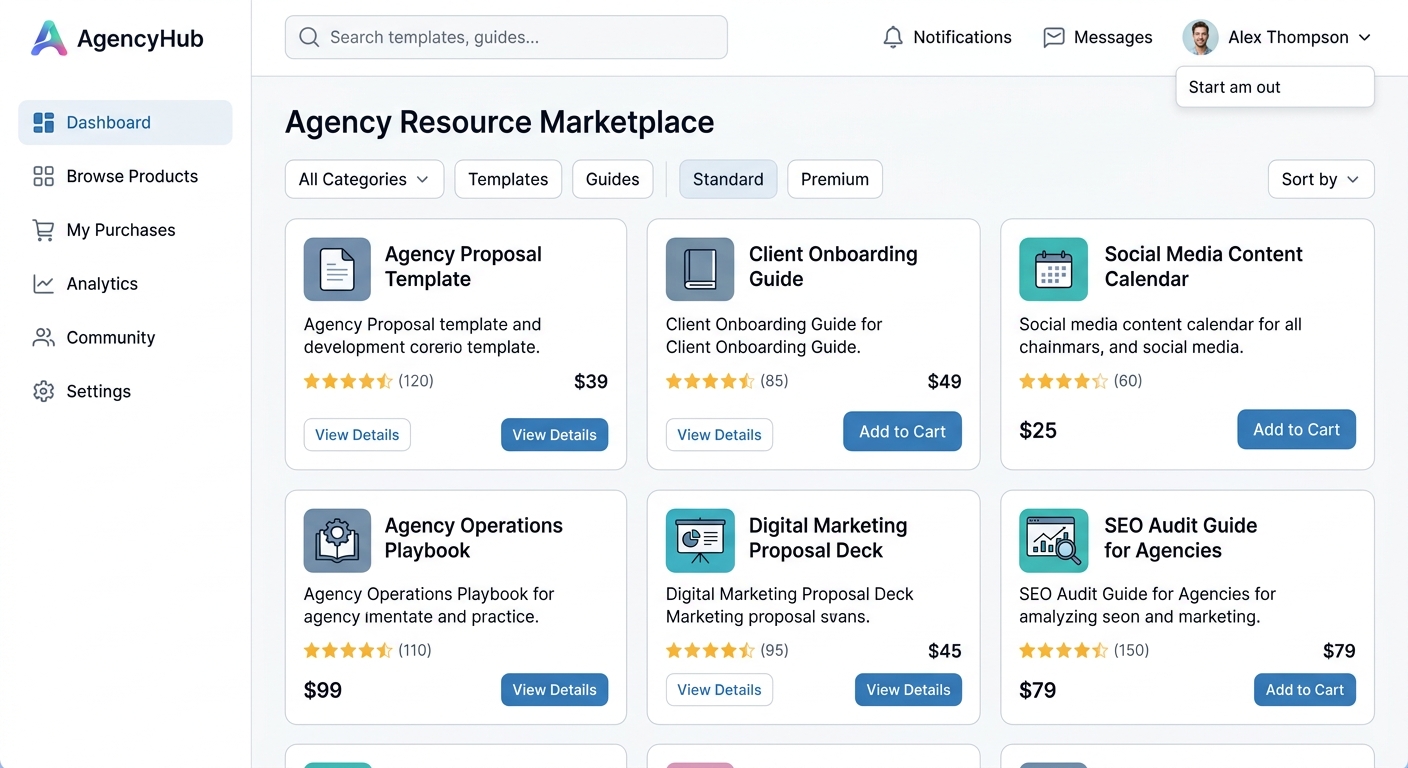Click blue View Details on Agency Proposal Template
1408x768 pixels.
[x=554, y=435]
